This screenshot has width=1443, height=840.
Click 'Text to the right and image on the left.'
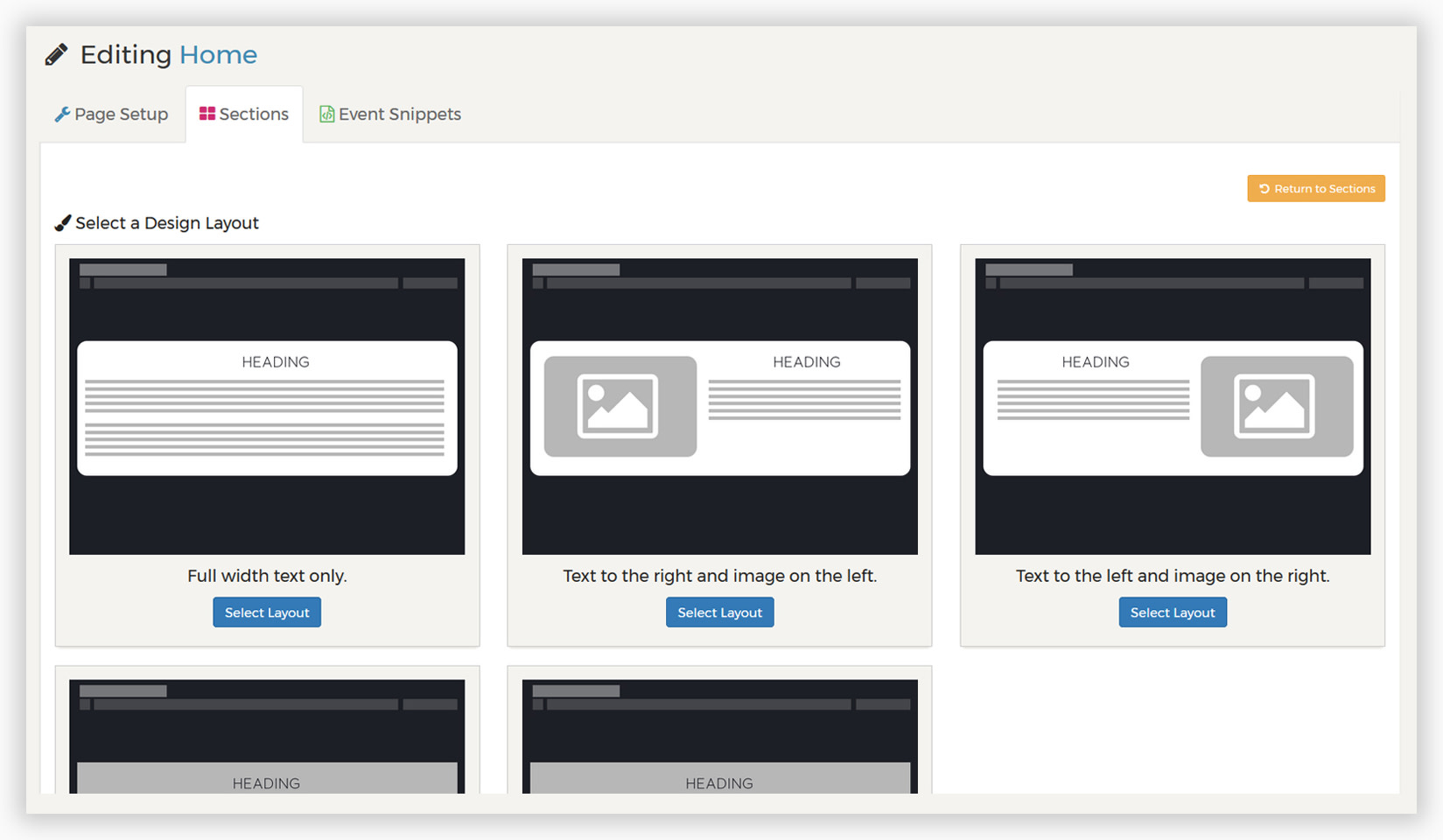(x=720, y=576)
